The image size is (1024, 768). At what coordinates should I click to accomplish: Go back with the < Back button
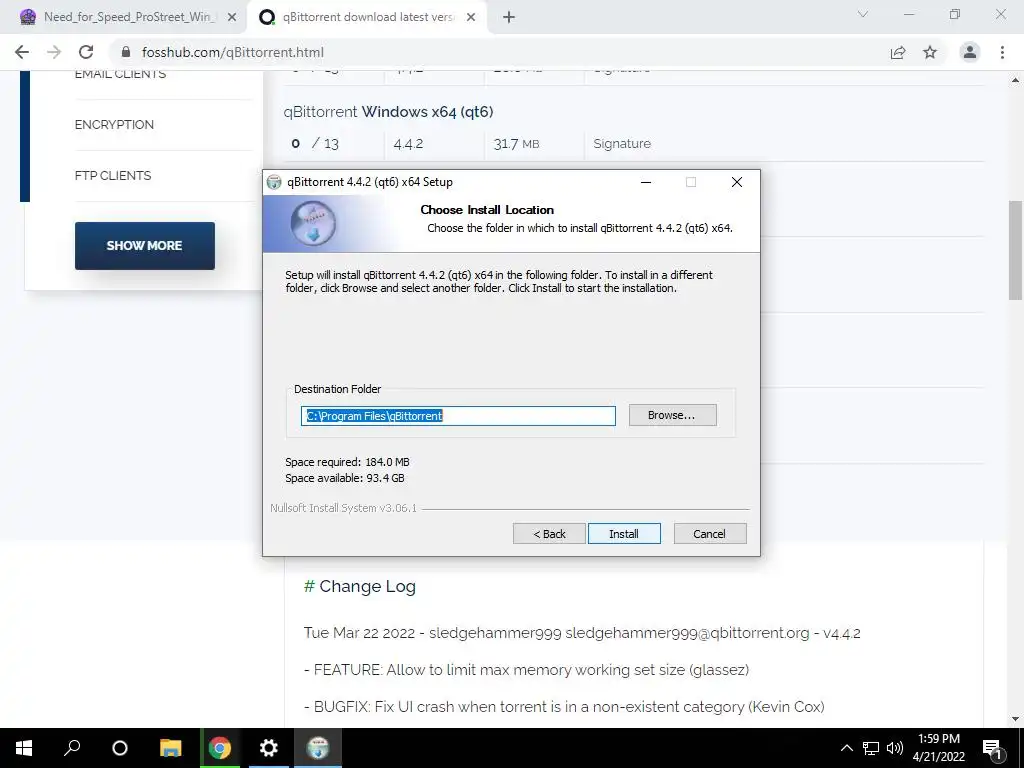coord(549,534)
